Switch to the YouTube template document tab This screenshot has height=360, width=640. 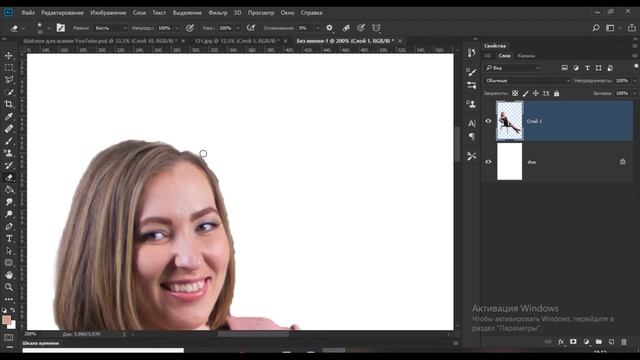click(x=100, y=41)
